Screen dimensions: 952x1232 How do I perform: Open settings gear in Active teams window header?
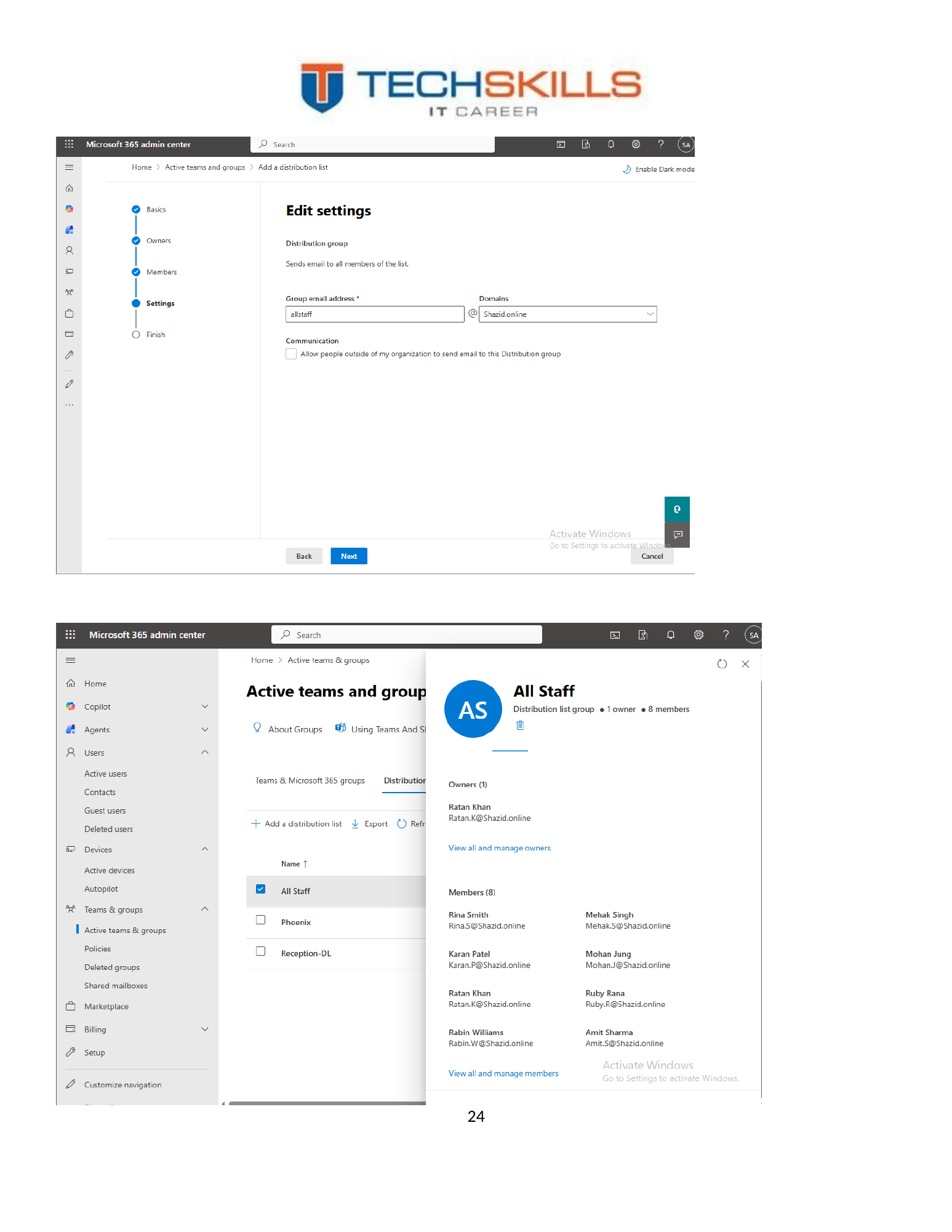tap(698, 635)
